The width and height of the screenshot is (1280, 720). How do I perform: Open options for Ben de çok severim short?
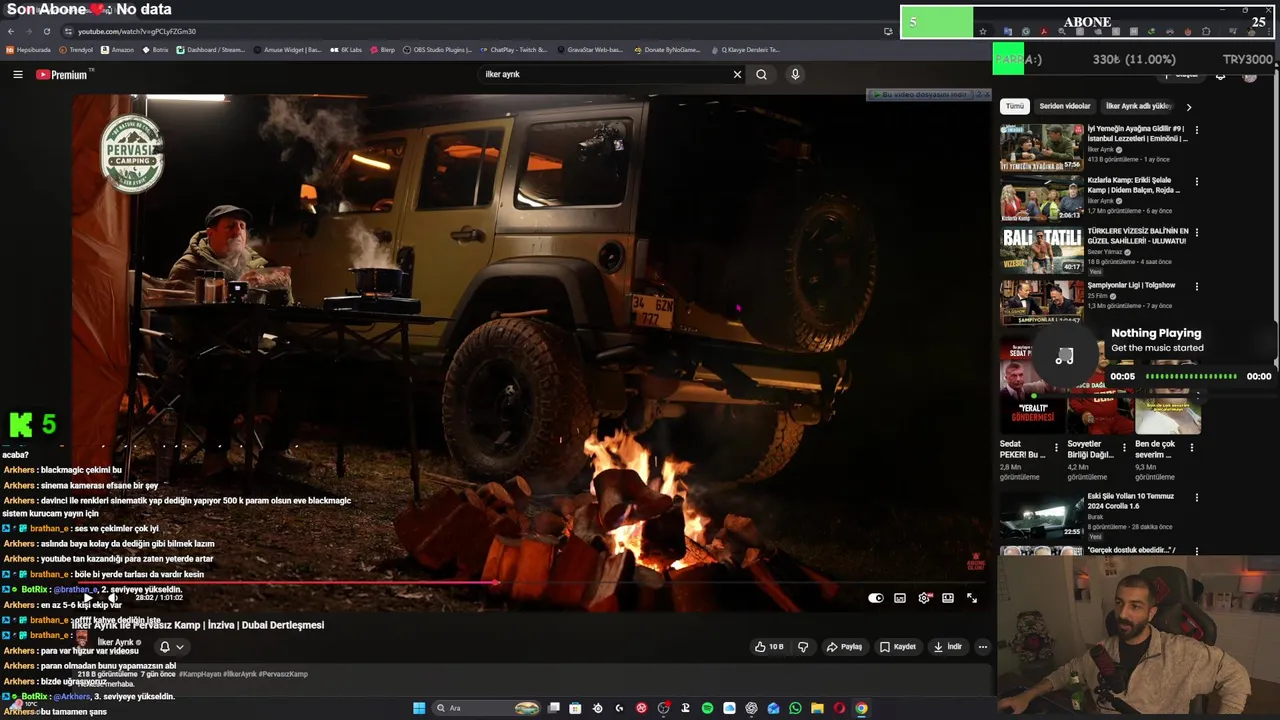tap(1191, 448)
